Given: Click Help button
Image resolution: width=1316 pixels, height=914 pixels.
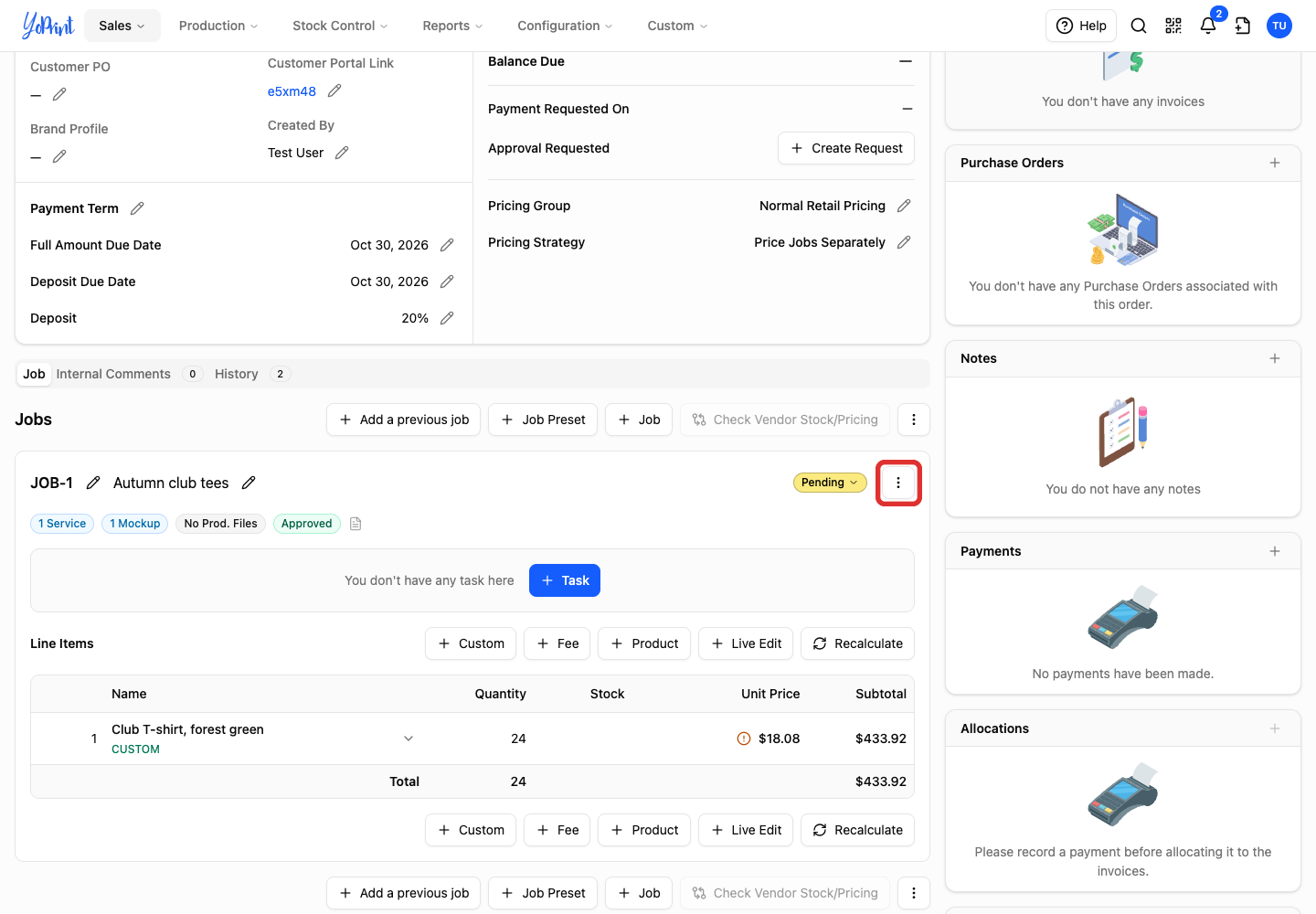Looking at the screenshot, I should (1082, 26).
